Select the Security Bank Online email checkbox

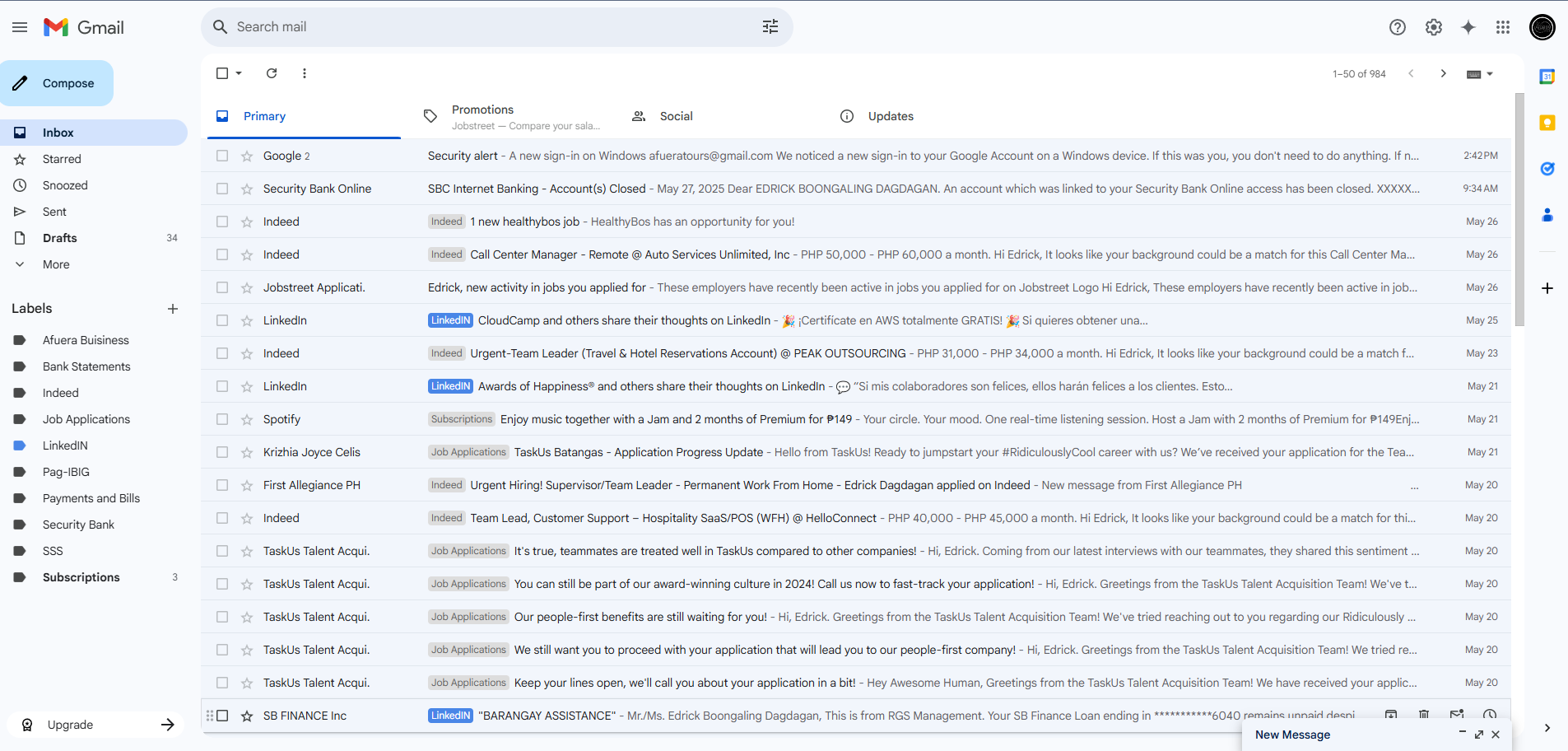point(222,189)
